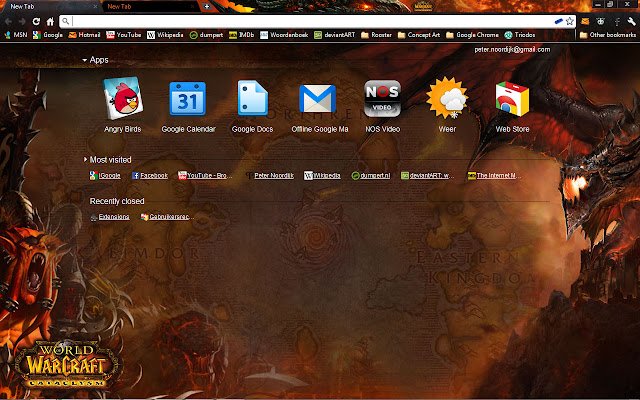The width and height of the screenshot is (640, 400).
Task: Go to the home page
Action: pyautogui.click(x=50, y=21)
